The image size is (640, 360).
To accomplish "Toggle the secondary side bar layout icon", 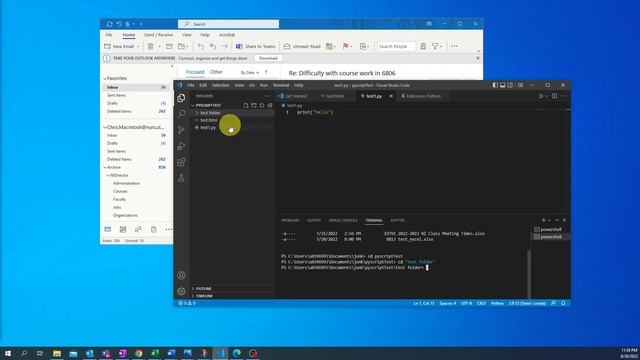I will (x=510, y=85).
